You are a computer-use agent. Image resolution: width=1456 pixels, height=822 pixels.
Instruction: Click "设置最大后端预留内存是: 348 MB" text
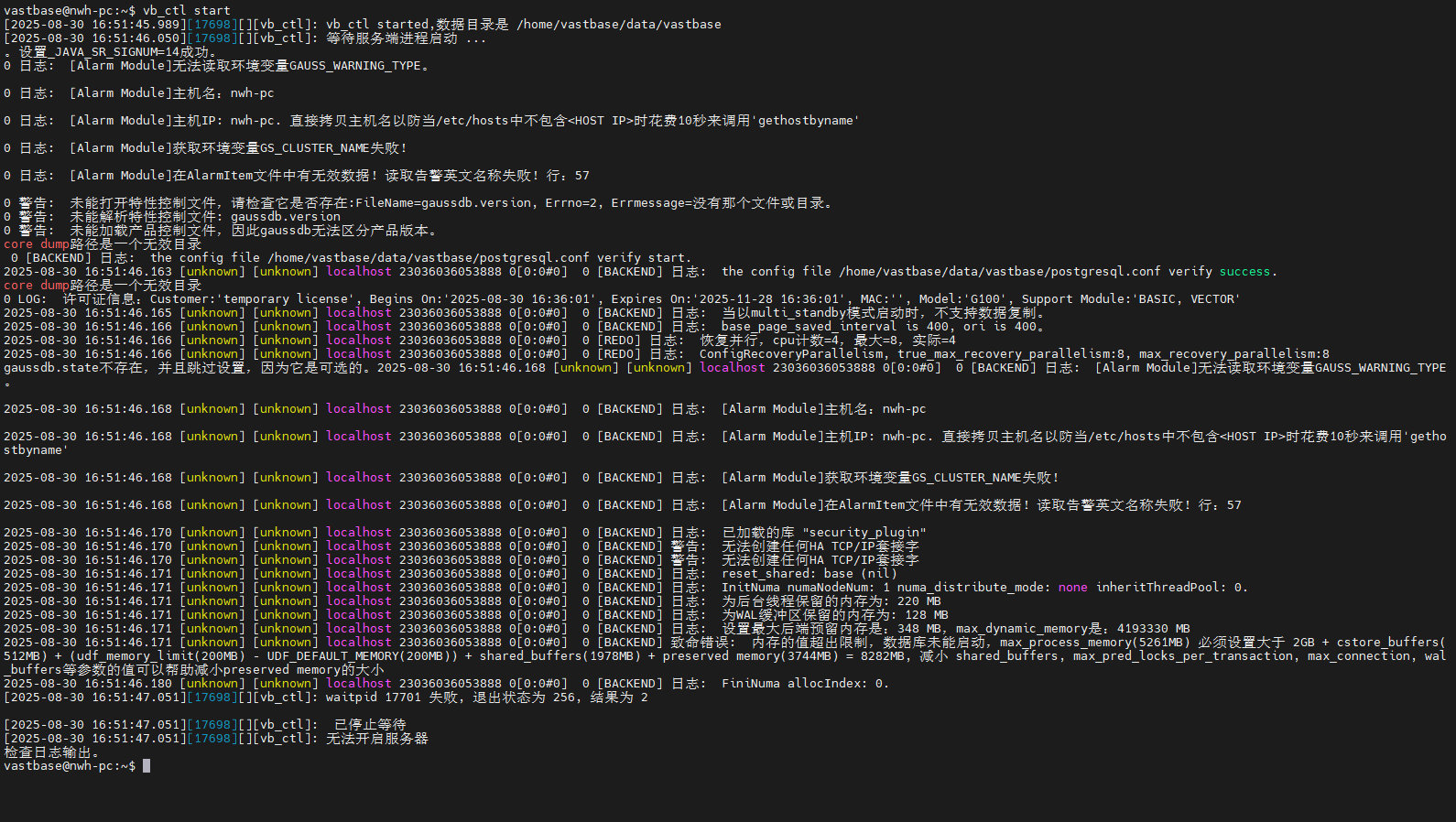[x=831, y=629]
